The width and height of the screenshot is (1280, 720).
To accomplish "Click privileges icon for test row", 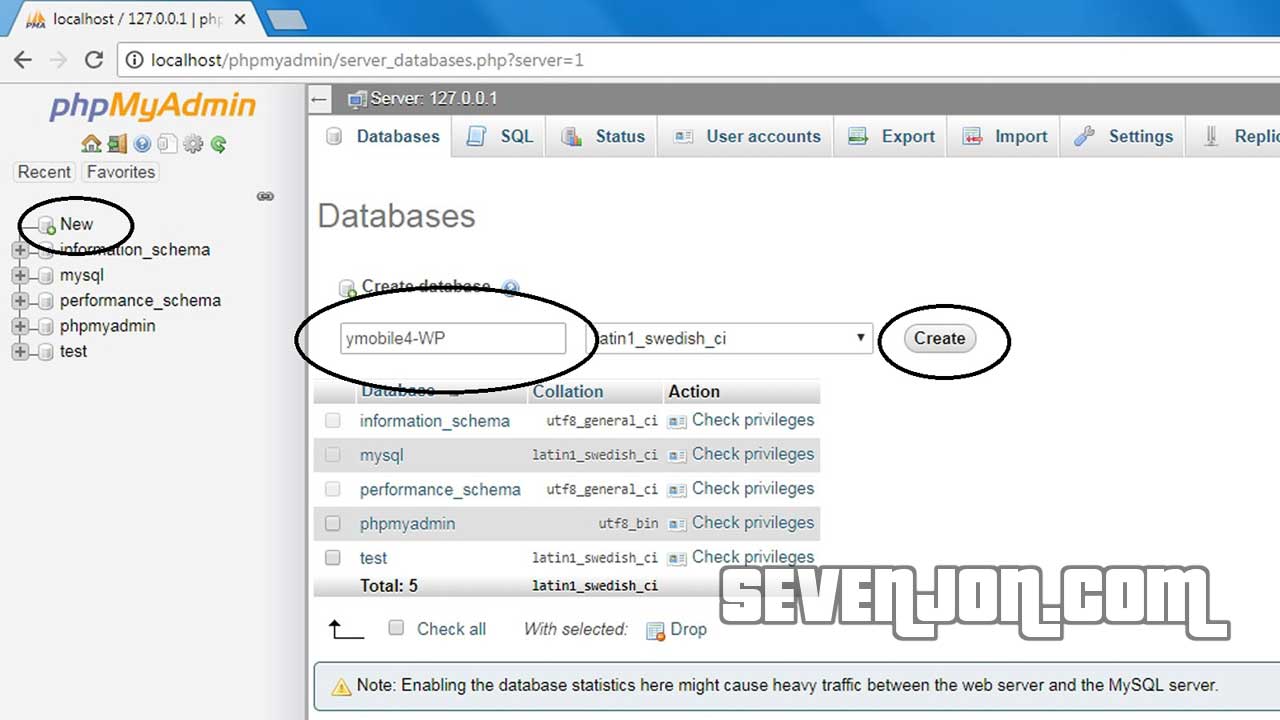I will [677, 558].
